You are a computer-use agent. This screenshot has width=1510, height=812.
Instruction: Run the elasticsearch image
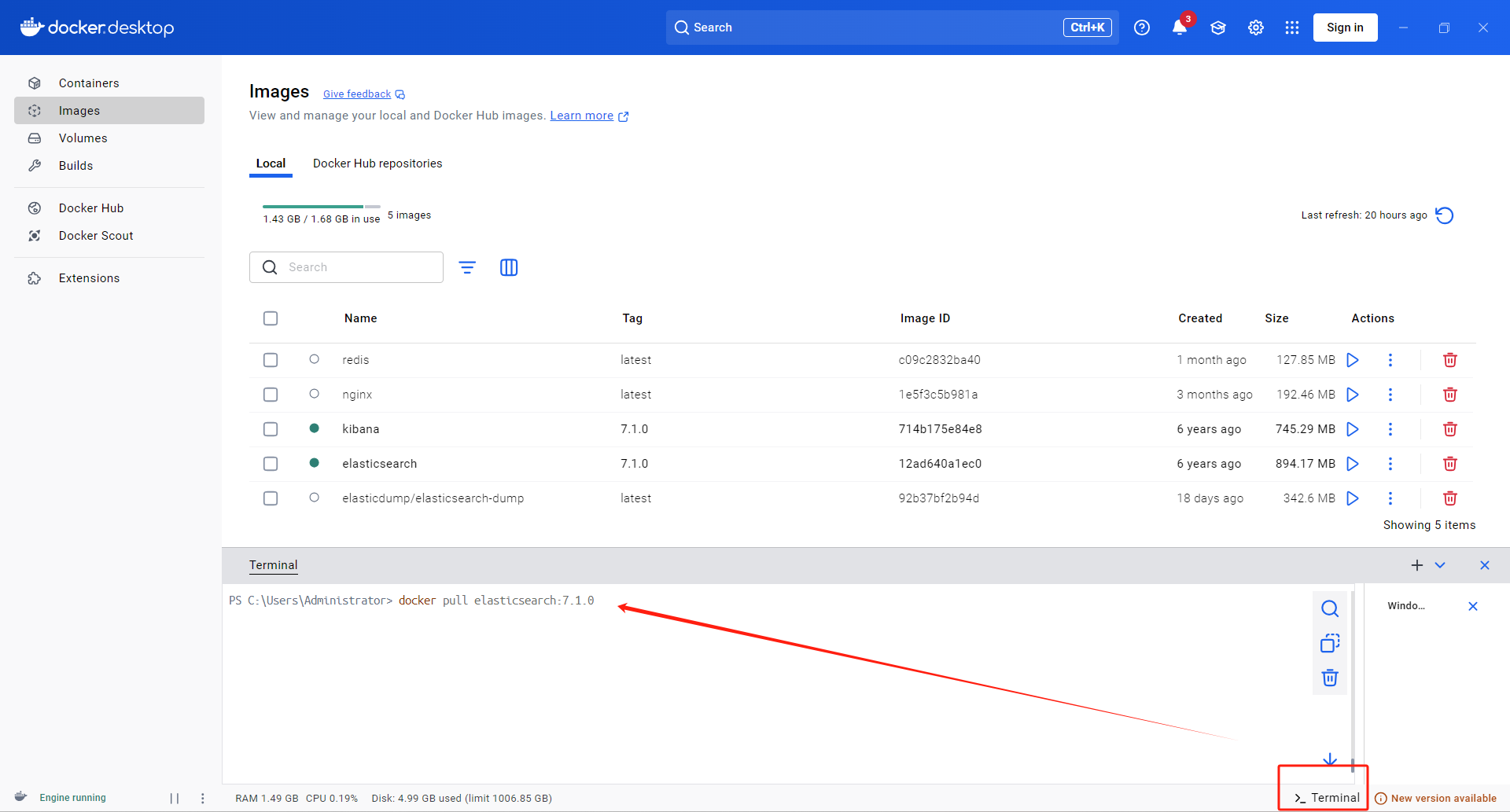click(x=1353, y=464)
